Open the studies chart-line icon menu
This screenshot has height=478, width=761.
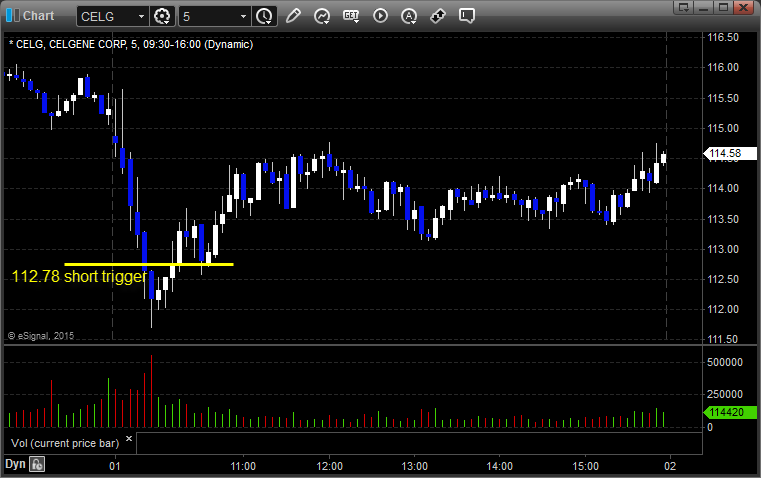(322, 16)
